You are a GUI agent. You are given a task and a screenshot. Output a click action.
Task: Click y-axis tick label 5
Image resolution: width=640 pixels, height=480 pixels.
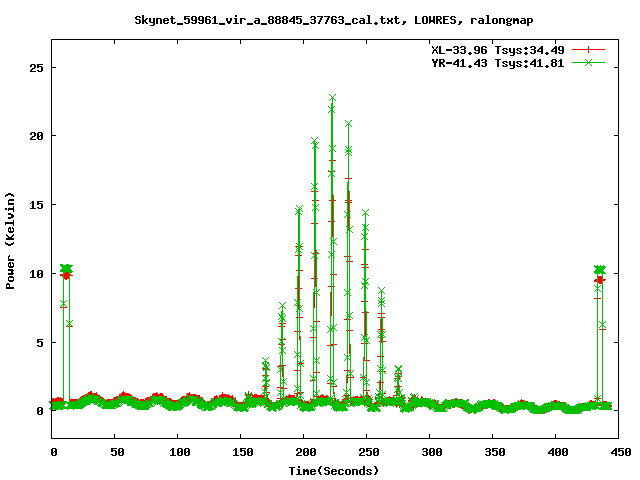(40, 343)
